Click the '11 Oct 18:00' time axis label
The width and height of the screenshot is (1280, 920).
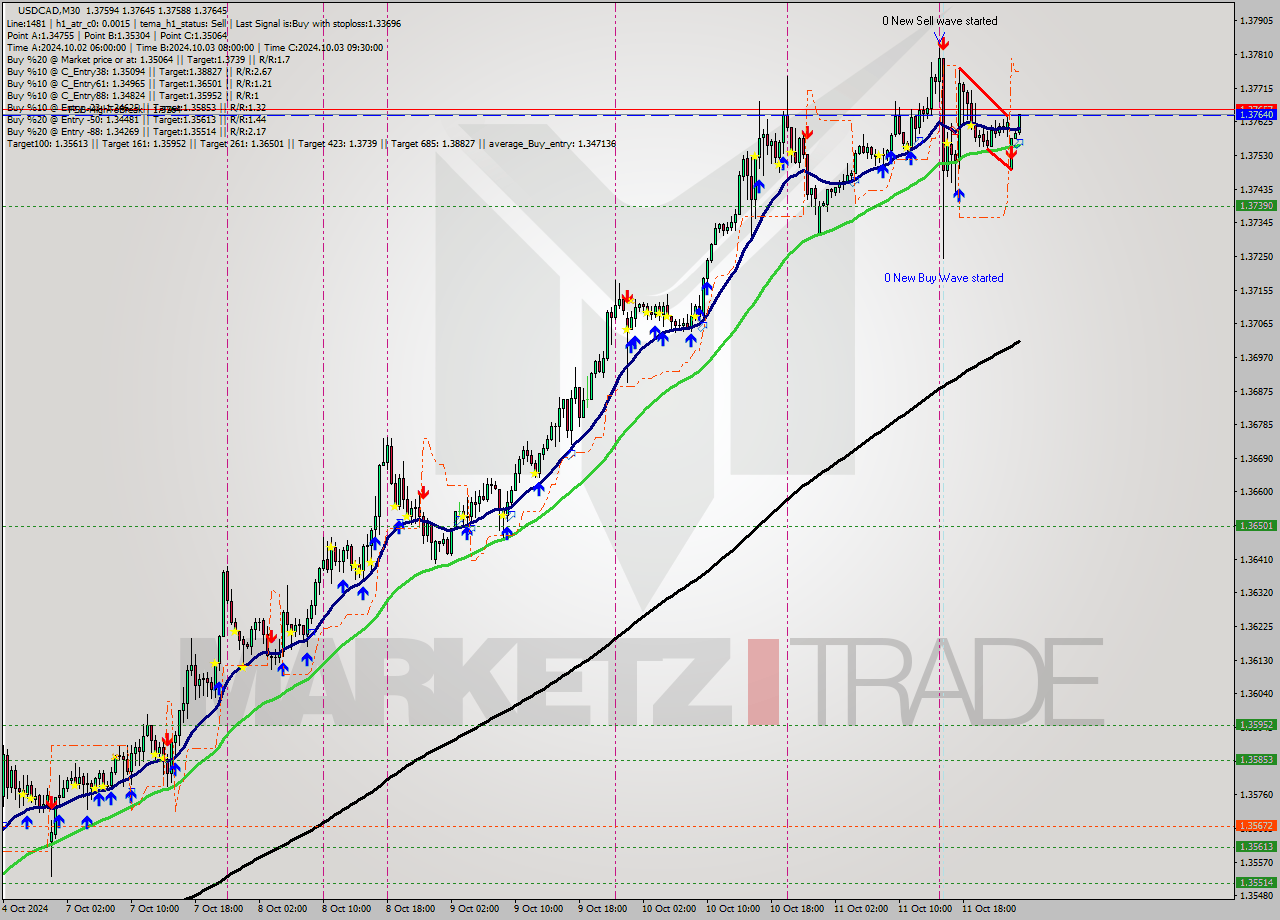pos(989,909)
